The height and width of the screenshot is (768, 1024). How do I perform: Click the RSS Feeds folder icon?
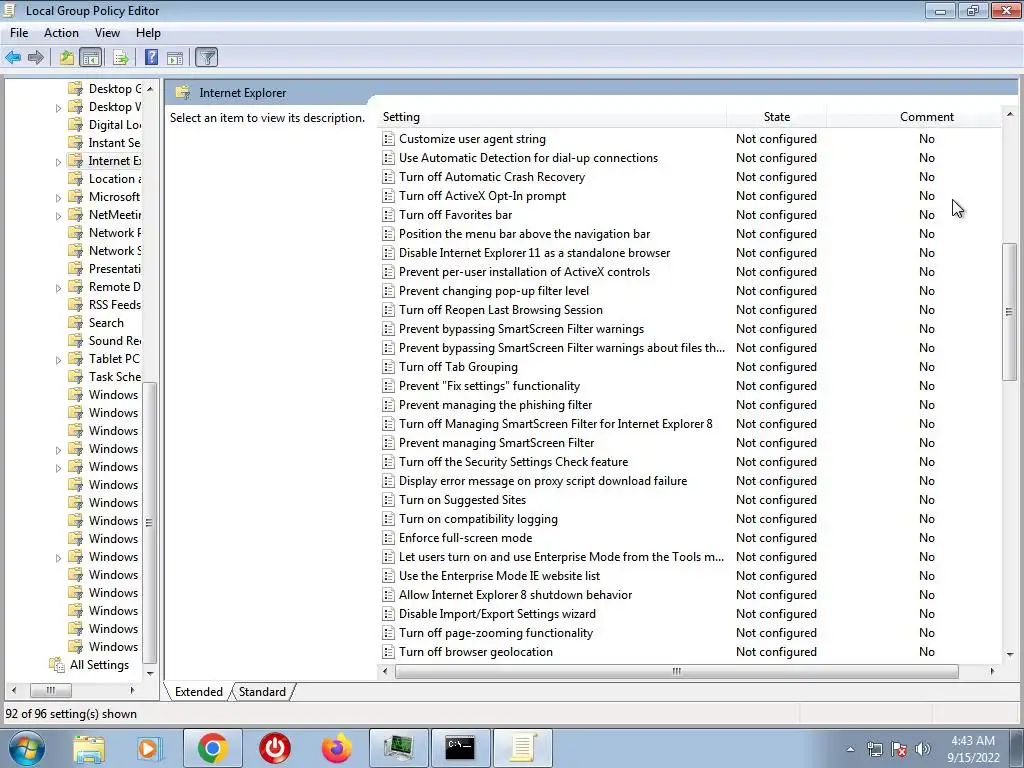coord(76,305)
